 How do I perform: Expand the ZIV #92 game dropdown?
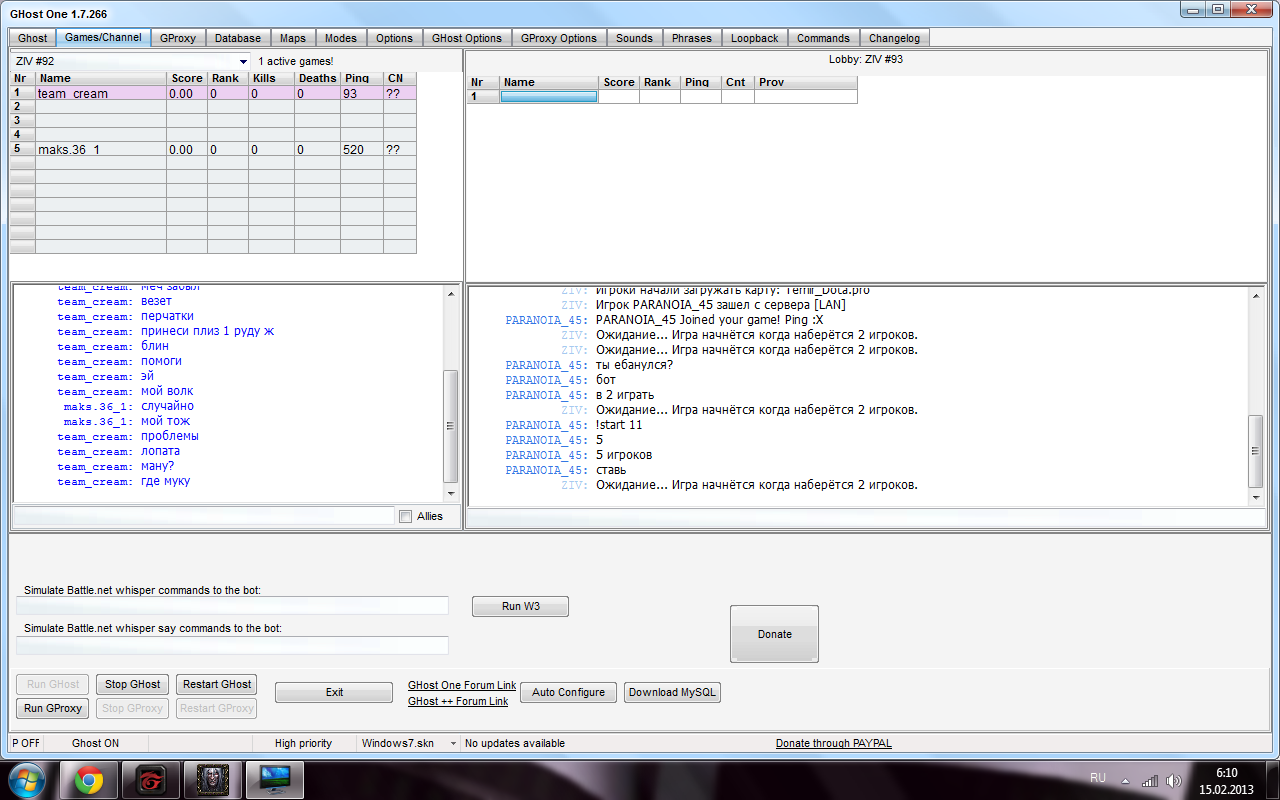(243, 61)
